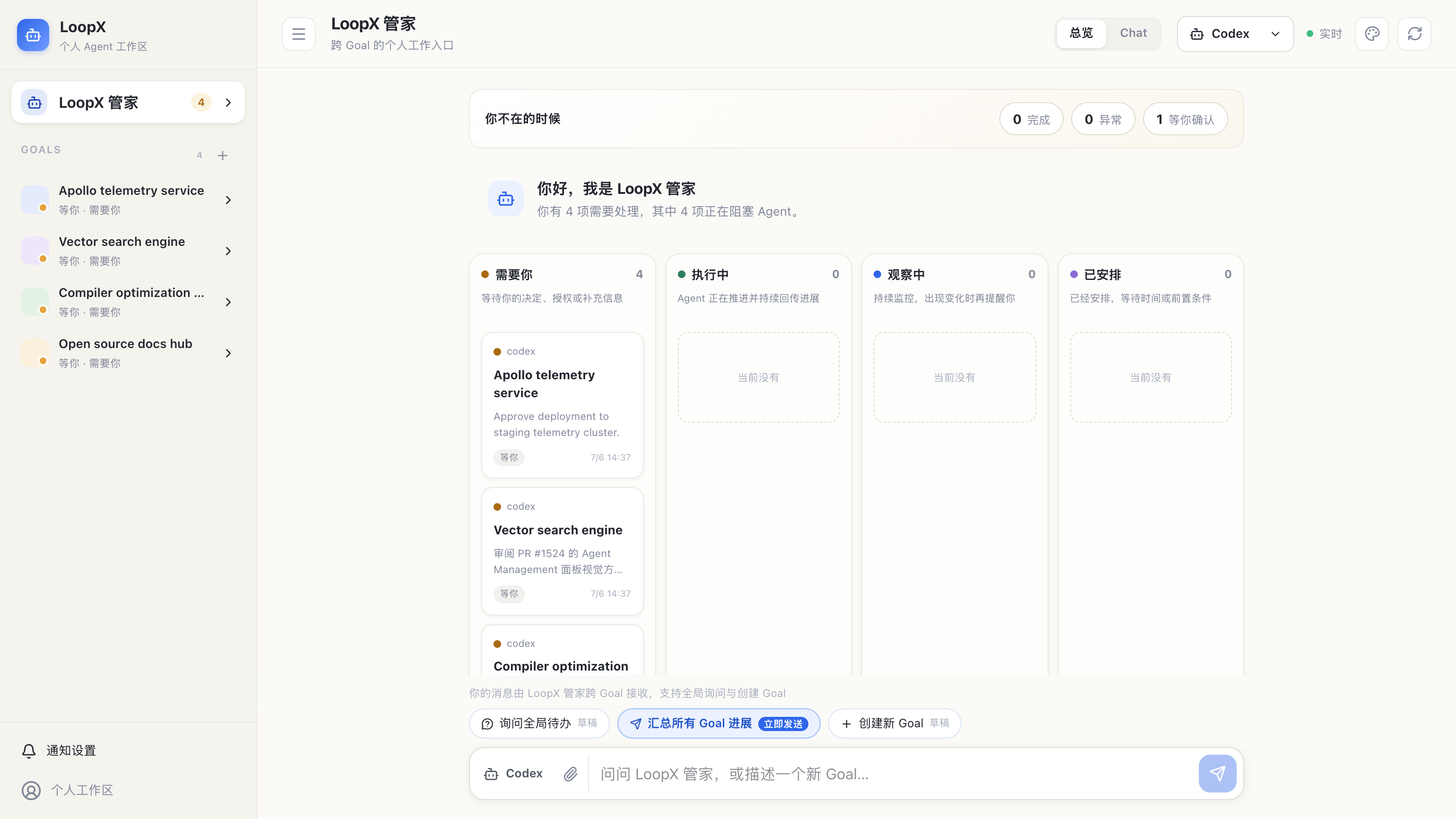Expand Open source docs hub chevron
The image size is (1456, 819).
(x=228, y=353)
